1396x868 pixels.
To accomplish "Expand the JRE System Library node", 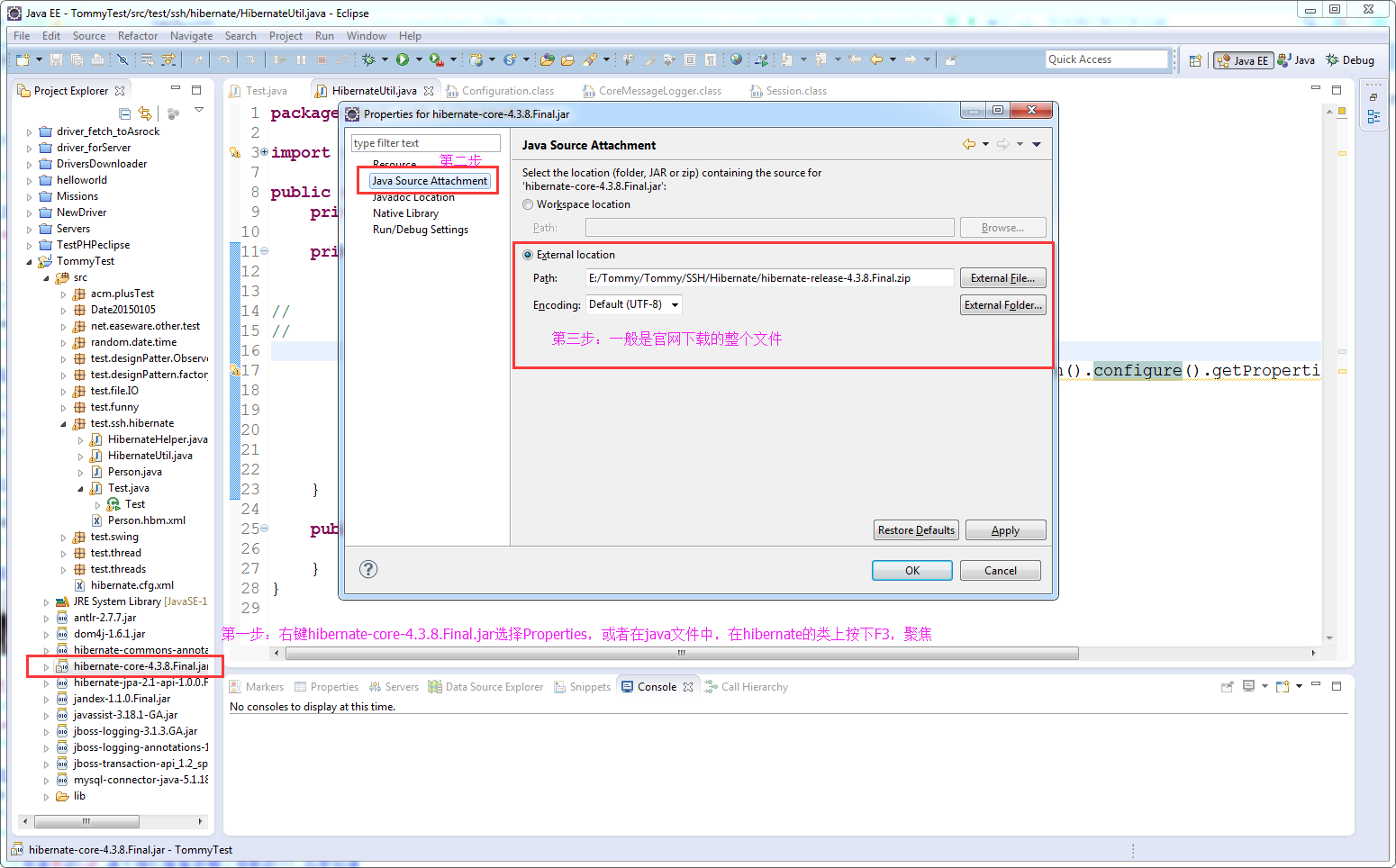I will 46,602.
